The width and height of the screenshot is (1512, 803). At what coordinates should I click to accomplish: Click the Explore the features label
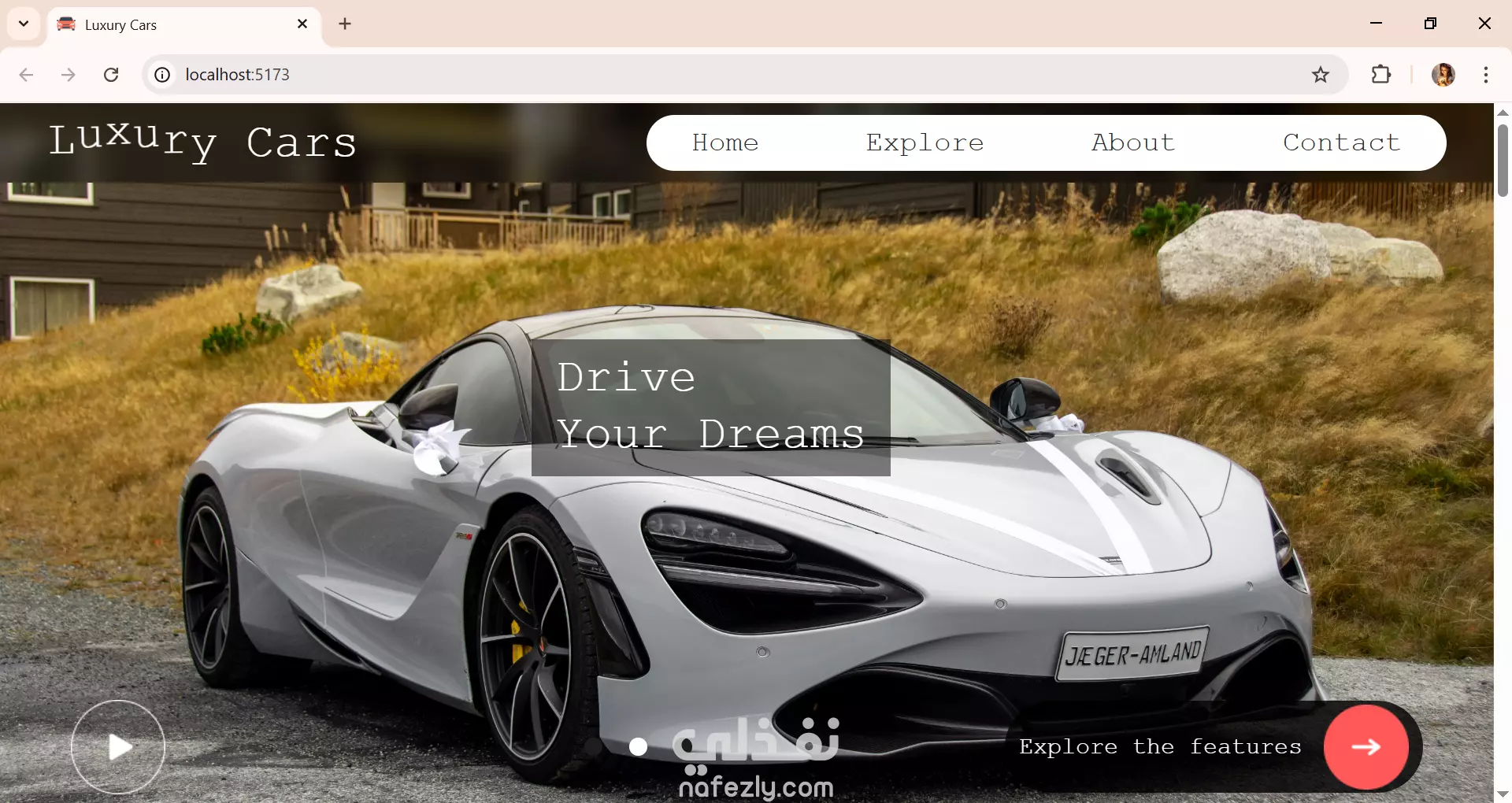(1160, 746)
